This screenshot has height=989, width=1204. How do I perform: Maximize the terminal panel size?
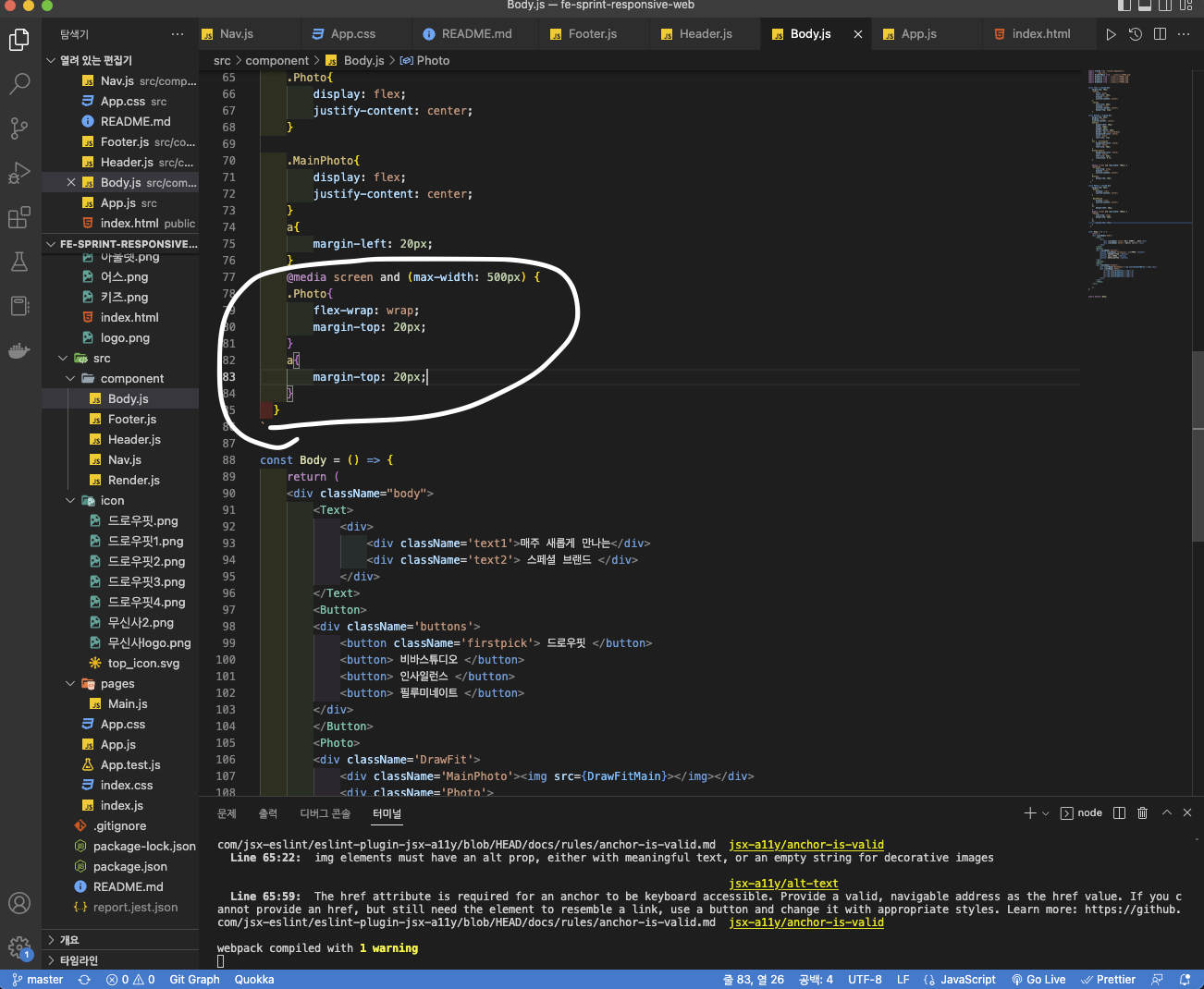pyautogui.click(x=1166, y=812)
